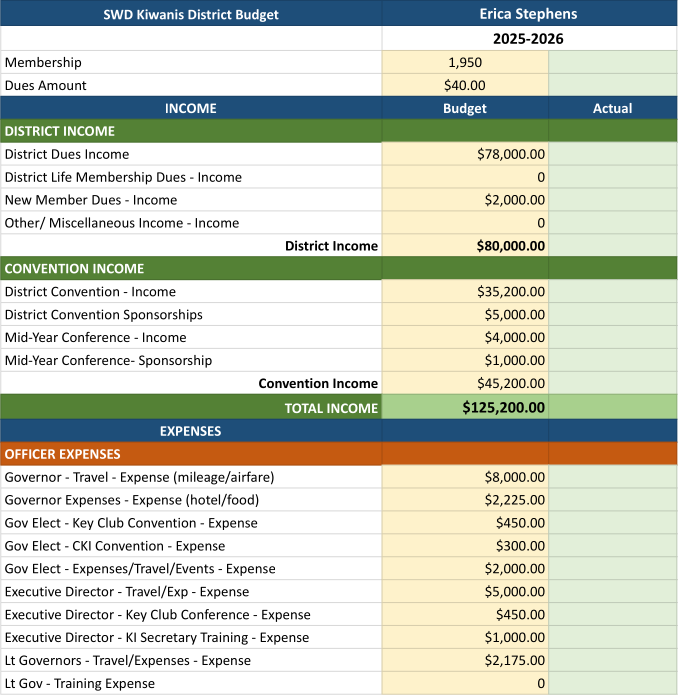Click the empty Actual cell for District Dues Income

[612, 154]
